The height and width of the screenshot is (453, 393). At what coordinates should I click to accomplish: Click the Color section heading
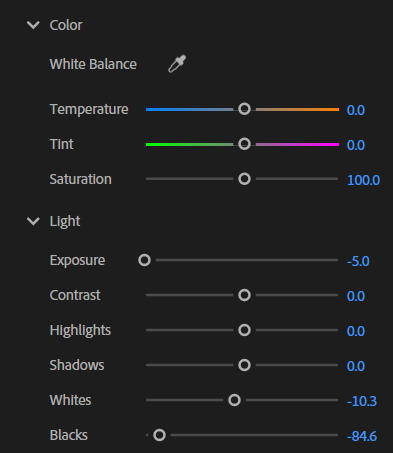point(66,25)
